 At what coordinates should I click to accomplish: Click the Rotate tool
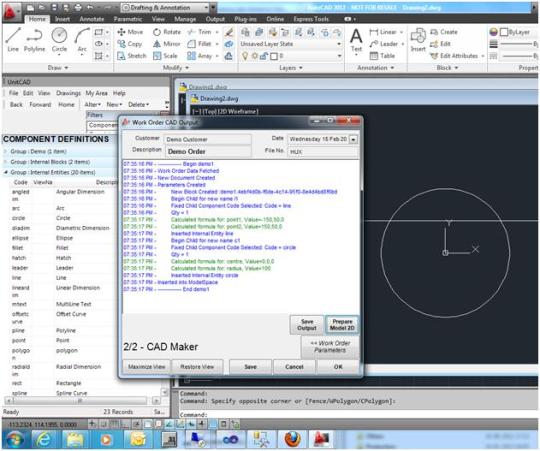[167, 32]
